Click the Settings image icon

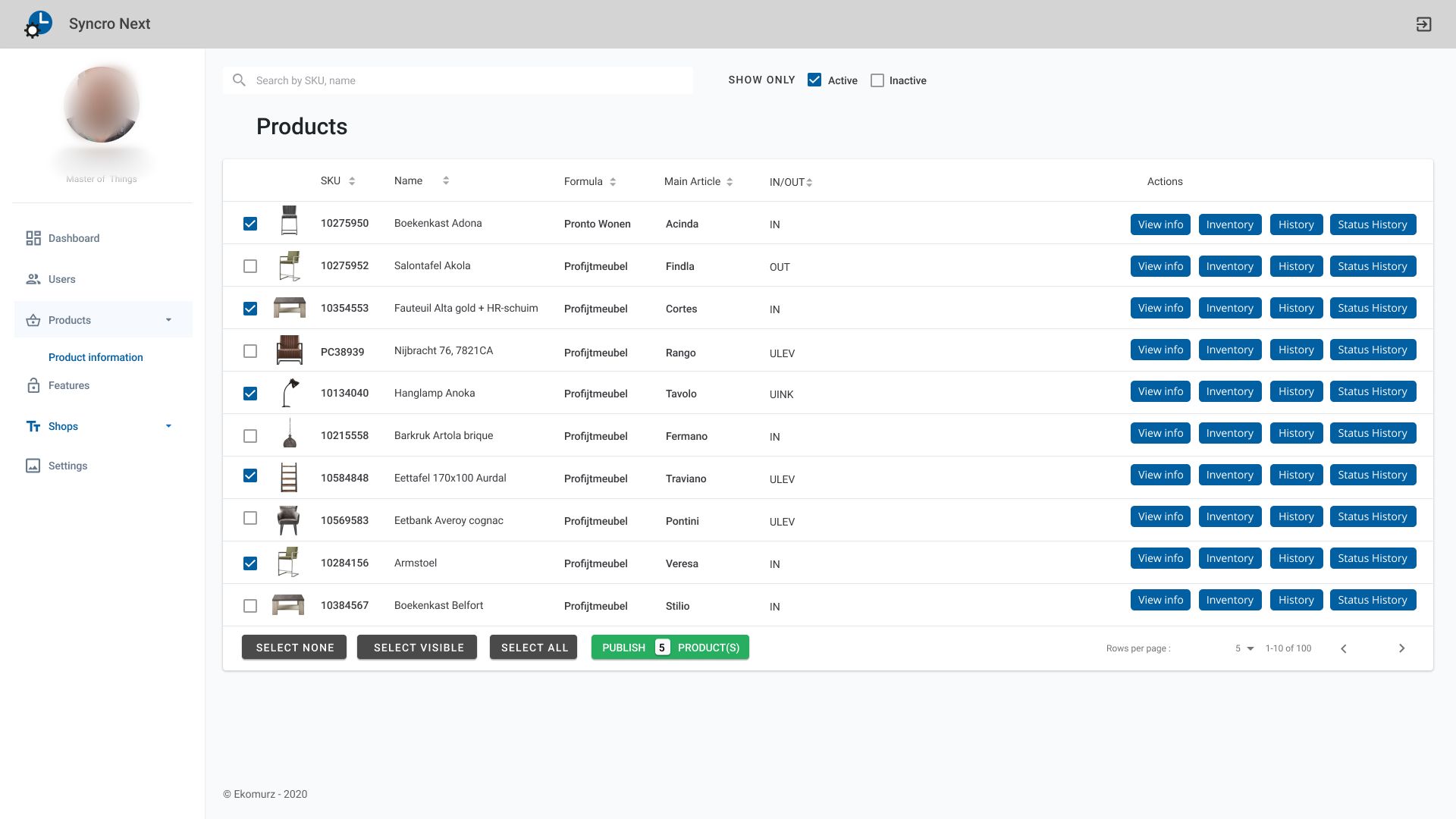33,466
